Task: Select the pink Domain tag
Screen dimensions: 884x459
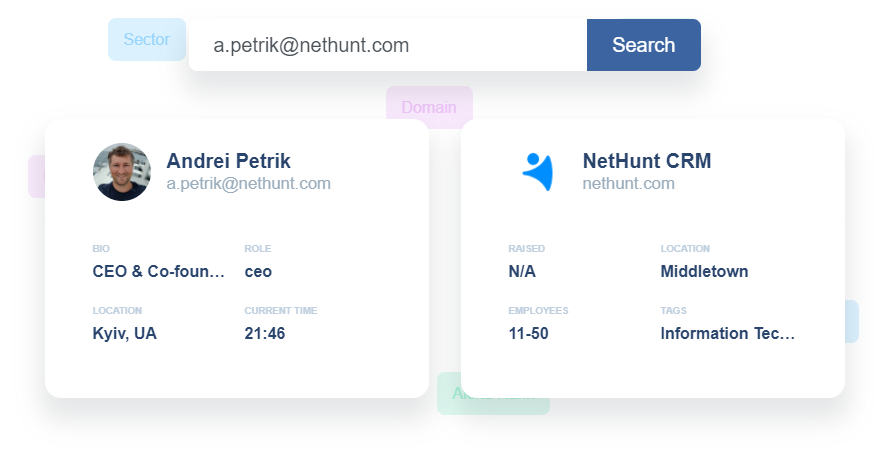Action: (429, 105)
